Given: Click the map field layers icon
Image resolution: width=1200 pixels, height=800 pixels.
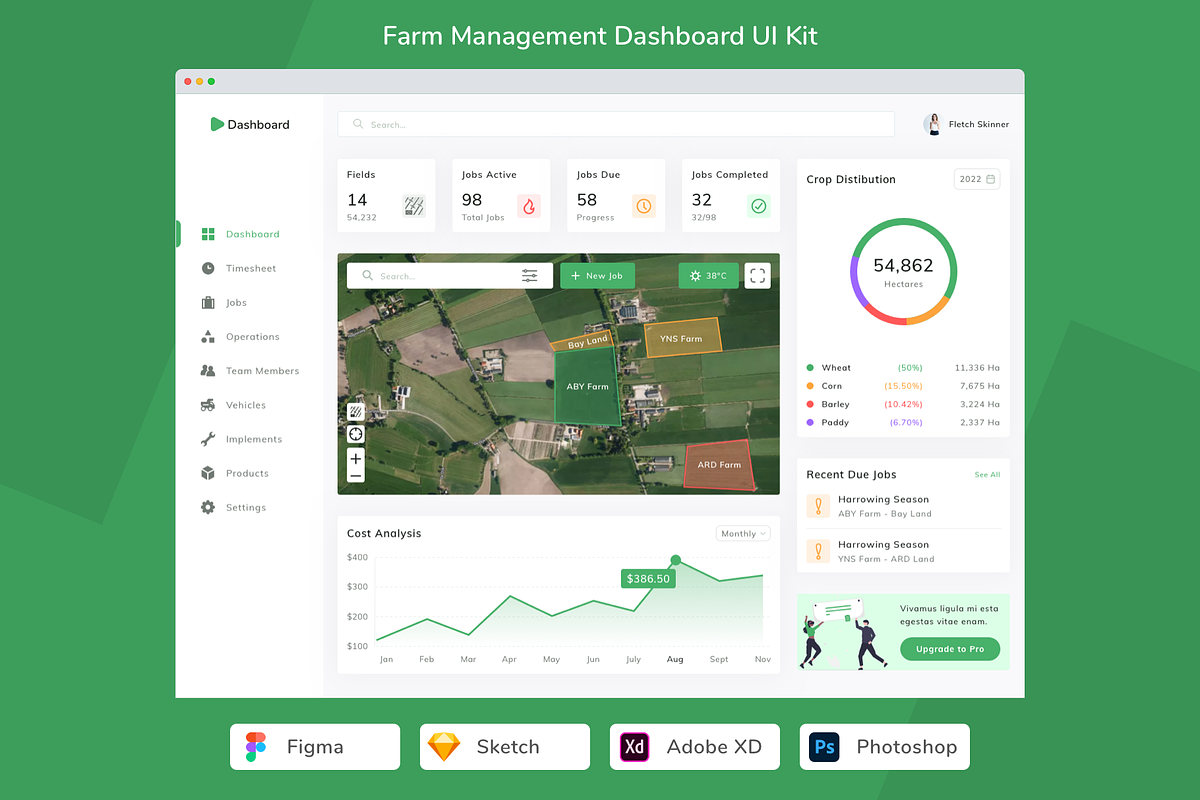Looking at the screenshot, I should point(356,412).
